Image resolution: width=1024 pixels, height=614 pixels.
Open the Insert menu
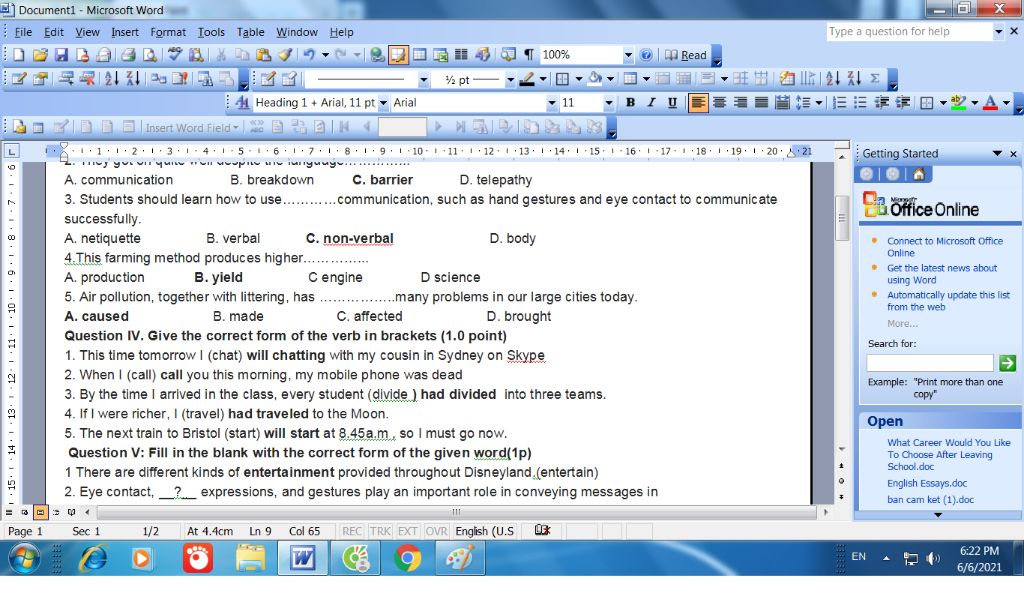pyautogui.click(x=125, y=32)
